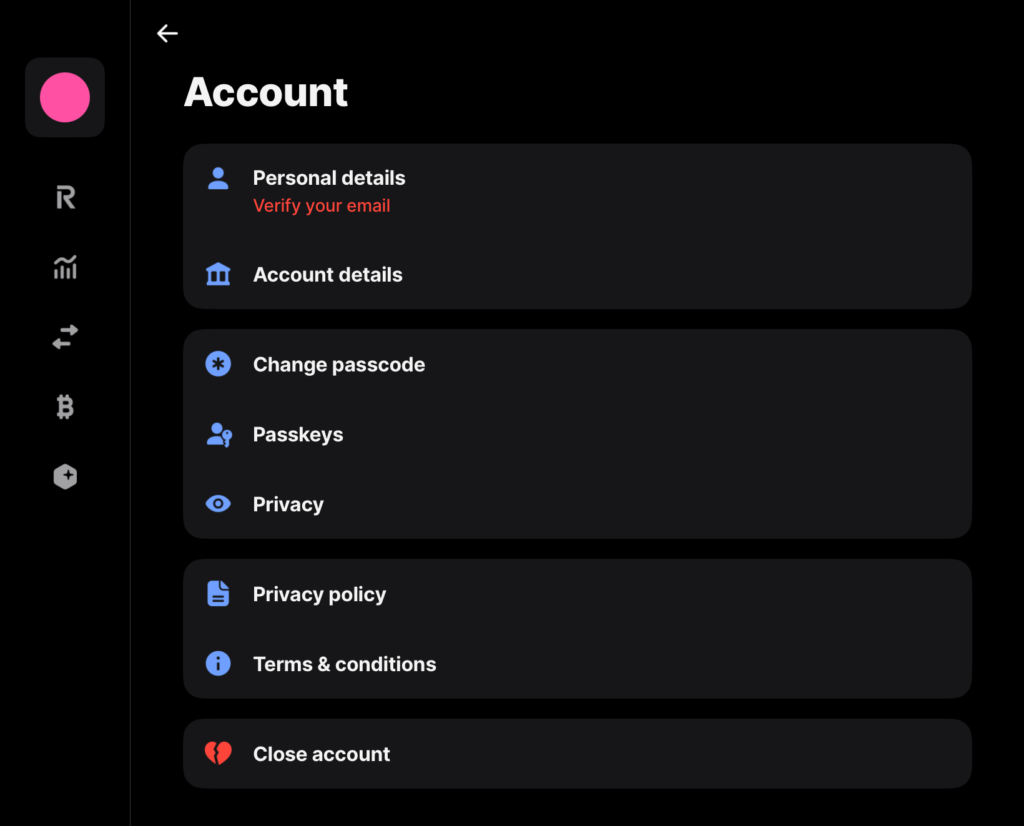Click the Account details bank icon
This screenshot has height=826, width=1024.
click(x=218, y=274)
